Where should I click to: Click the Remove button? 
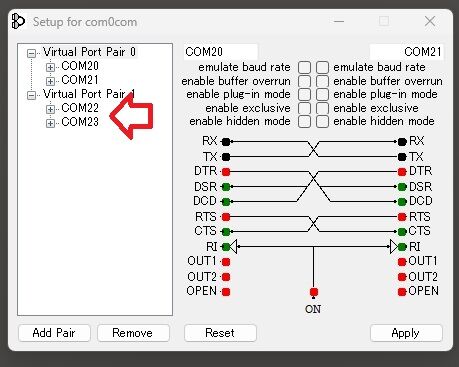click(133, 333)
